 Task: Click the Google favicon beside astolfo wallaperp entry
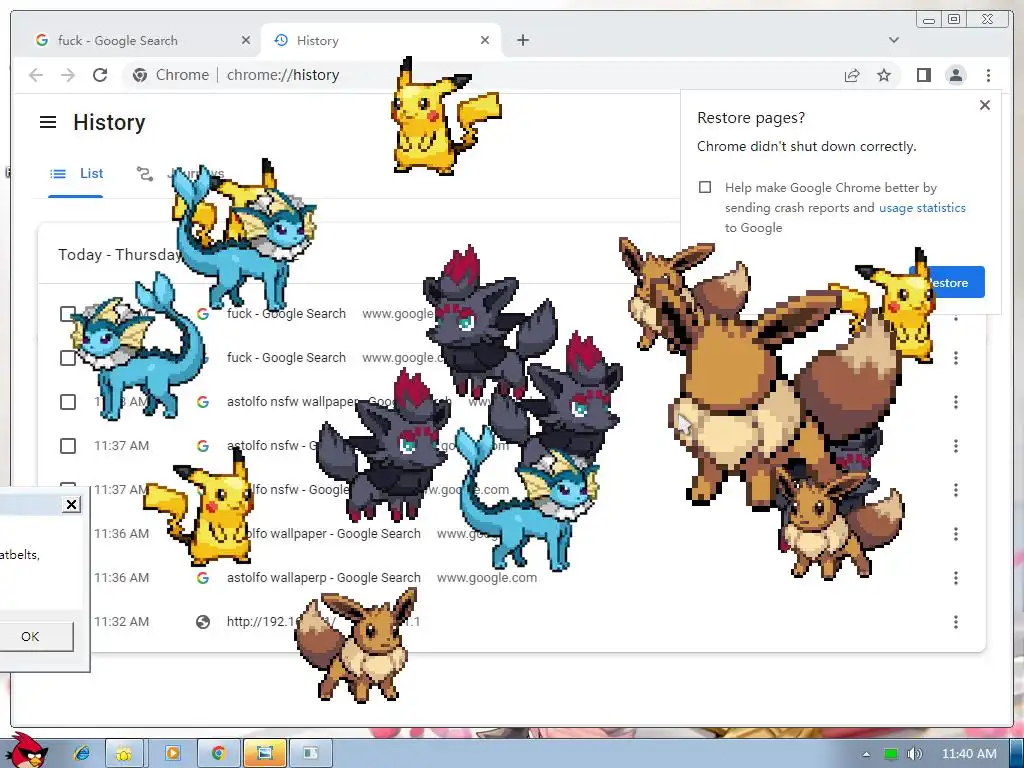[203, 578]
